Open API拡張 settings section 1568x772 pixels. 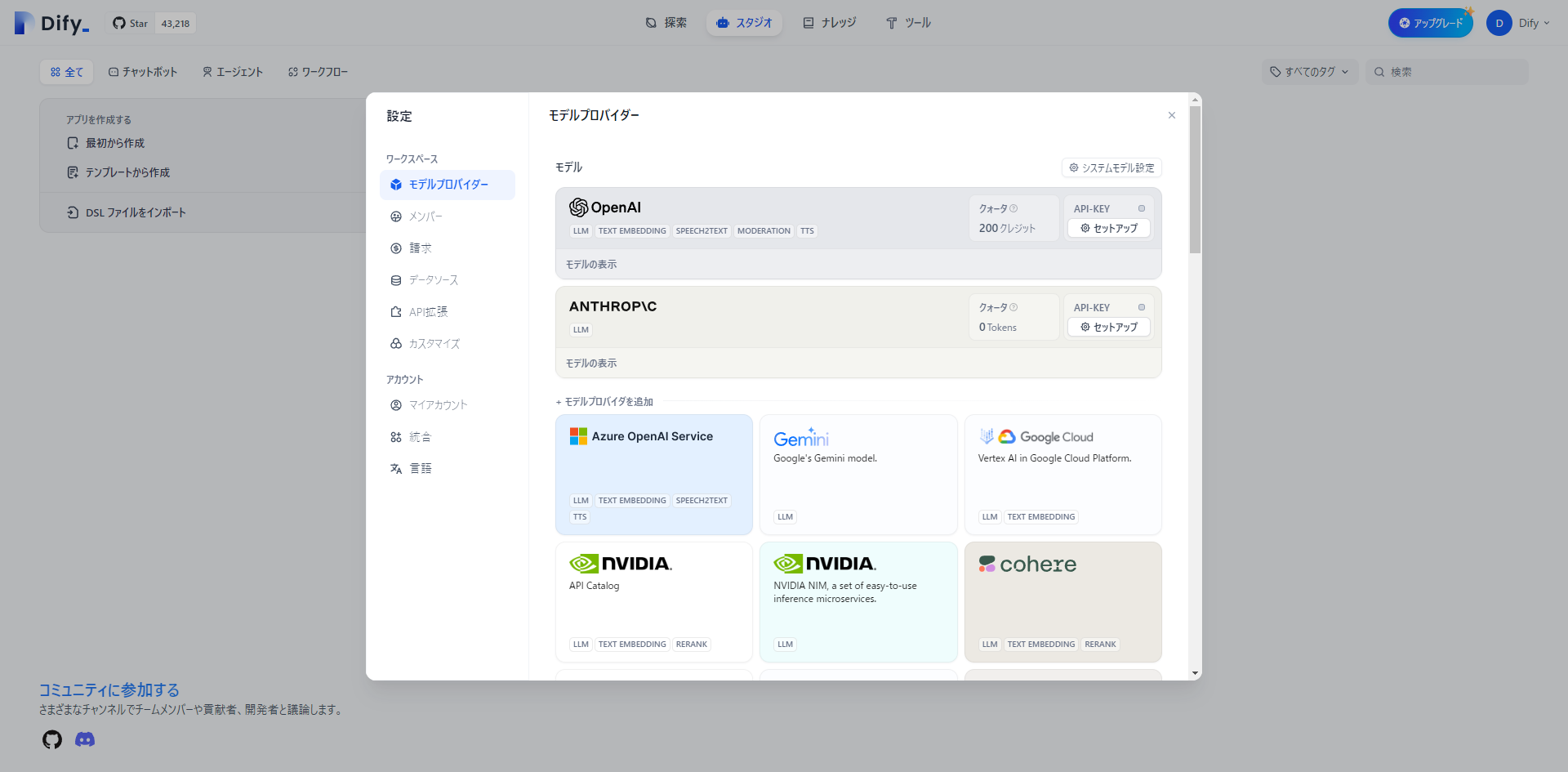pyautogui.click(x=448, y=312)
